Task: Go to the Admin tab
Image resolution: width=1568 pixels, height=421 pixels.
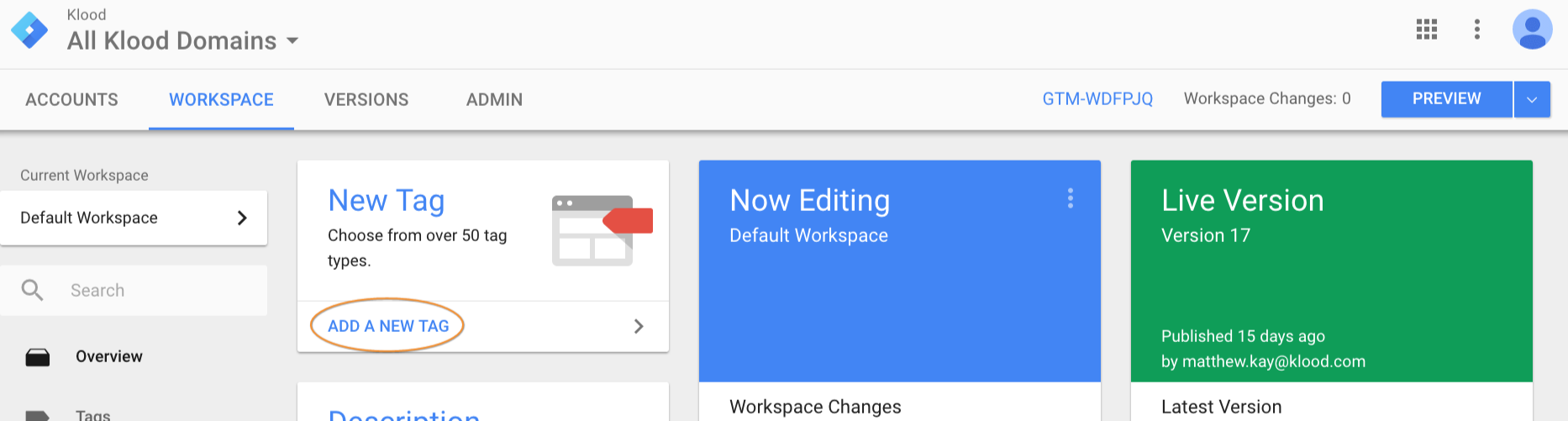Action: coord(494,99)
